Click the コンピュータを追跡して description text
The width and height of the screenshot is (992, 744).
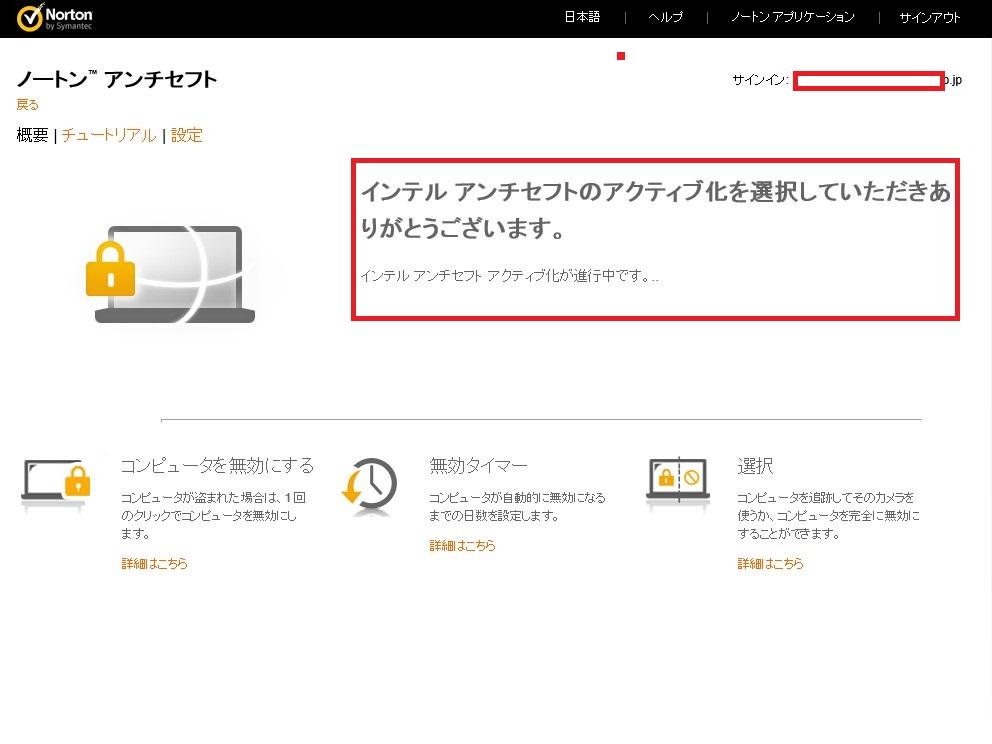pyautogui.click(x=828, y=516)
